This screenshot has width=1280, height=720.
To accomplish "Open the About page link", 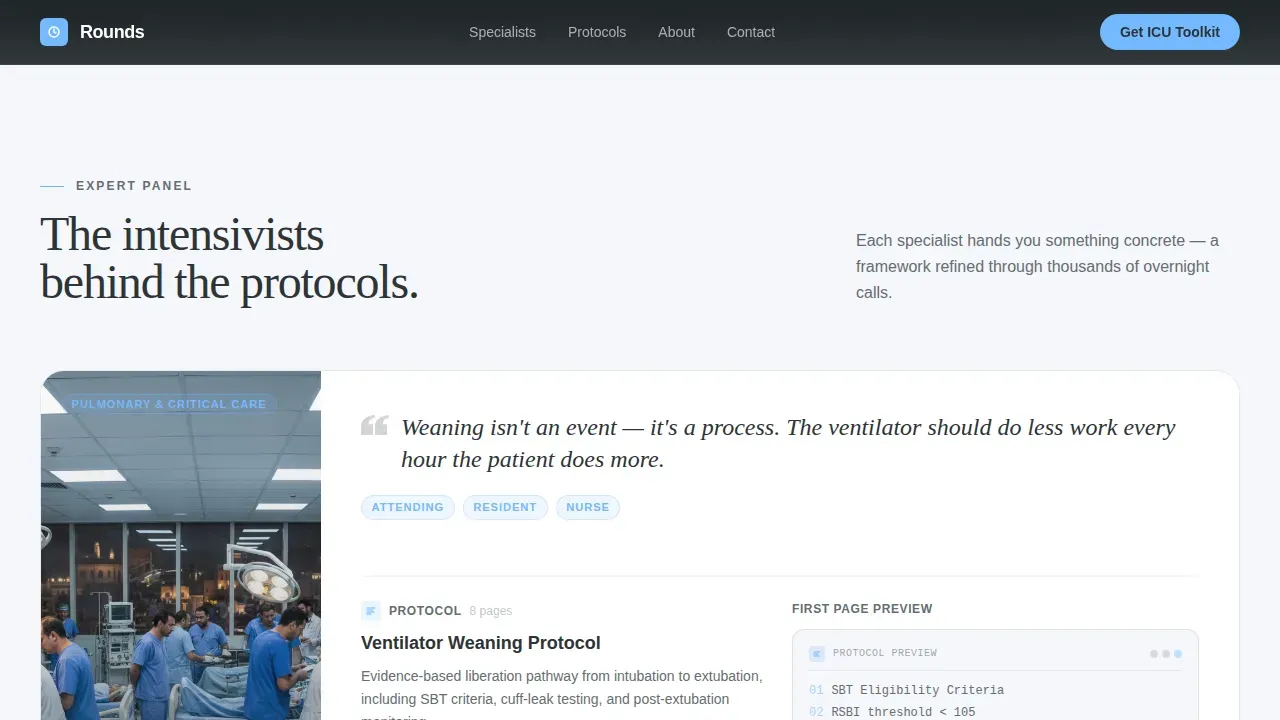I will click(x=676, y=32).
